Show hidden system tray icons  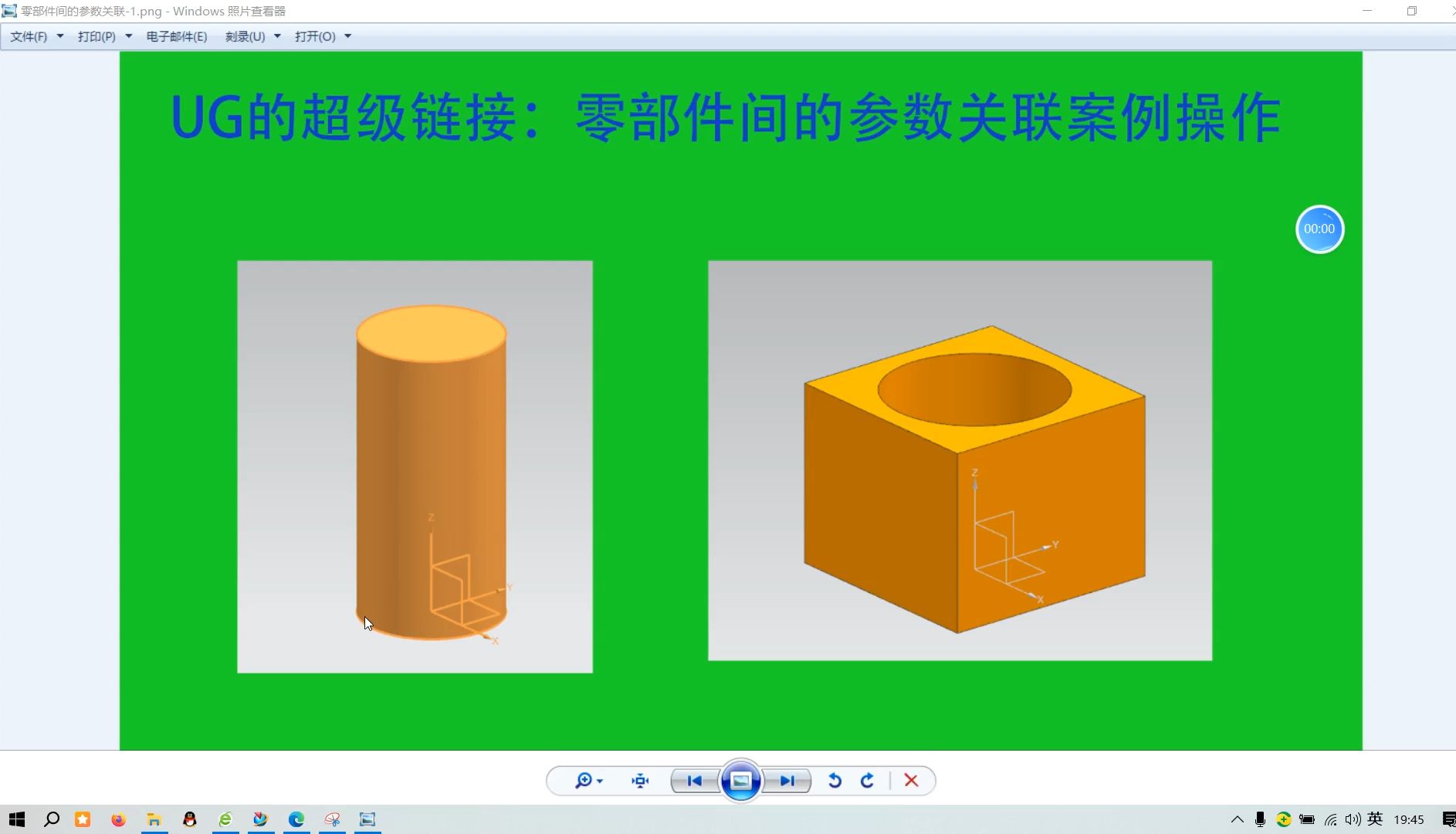[1237, 819]
